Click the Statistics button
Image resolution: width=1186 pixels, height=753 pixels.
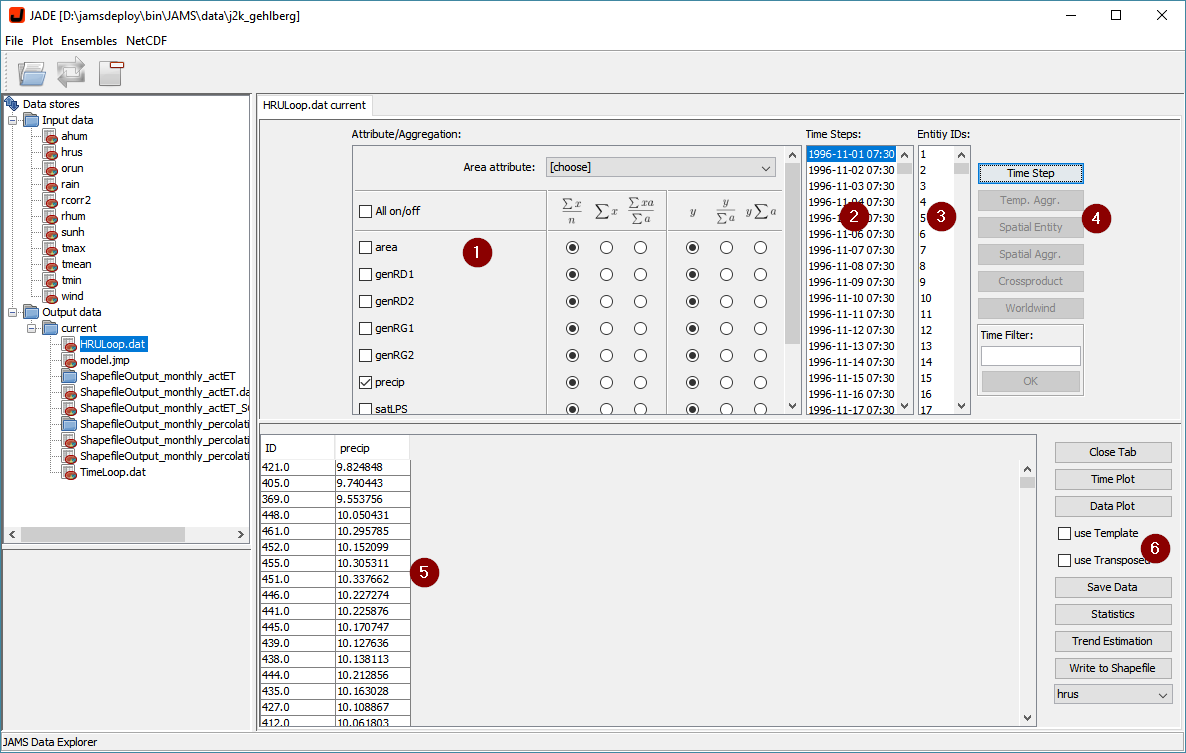pyautogui.click(x=1113, y=615)
